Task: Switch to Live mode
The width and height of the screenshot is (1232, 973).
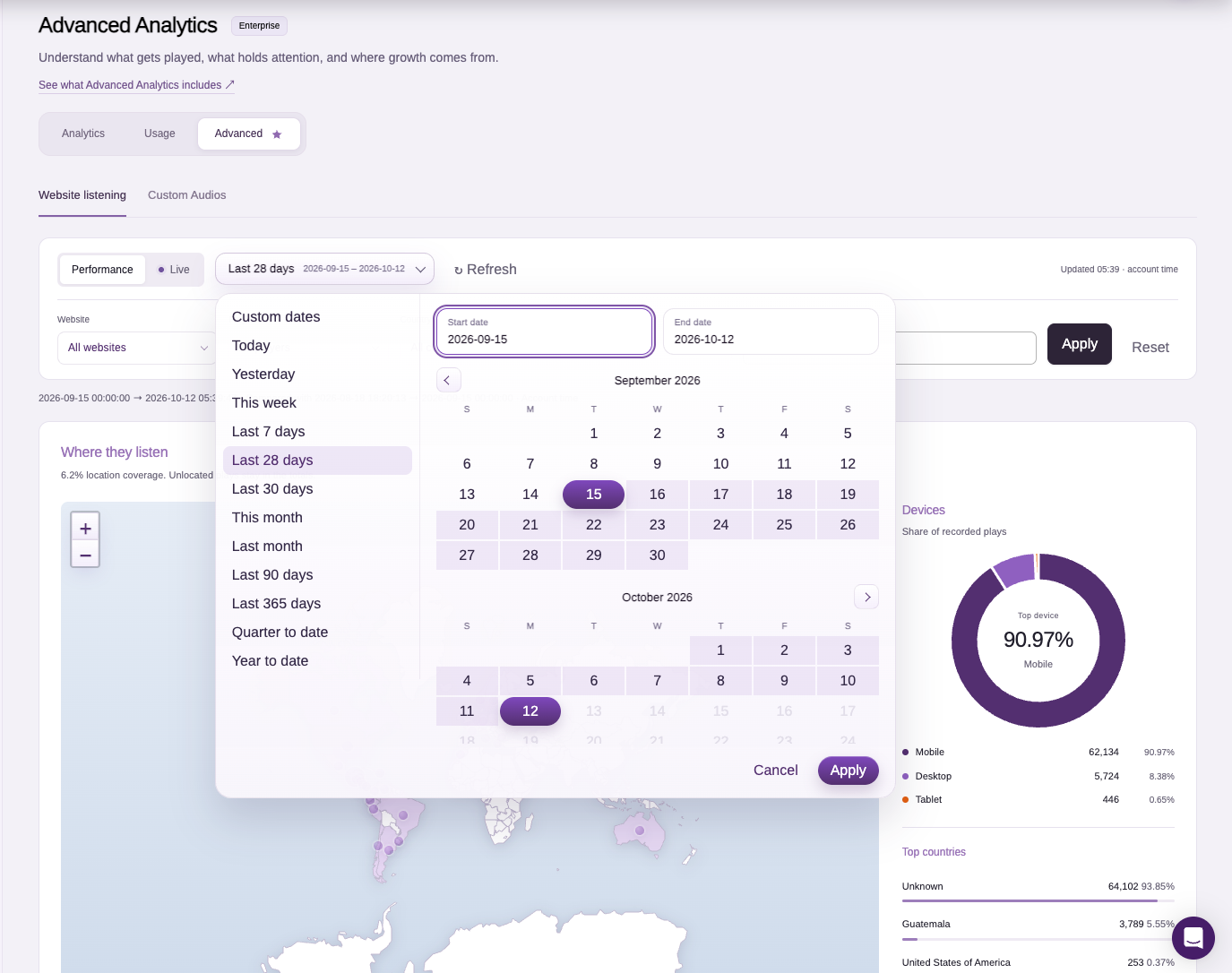Action: 174,270
